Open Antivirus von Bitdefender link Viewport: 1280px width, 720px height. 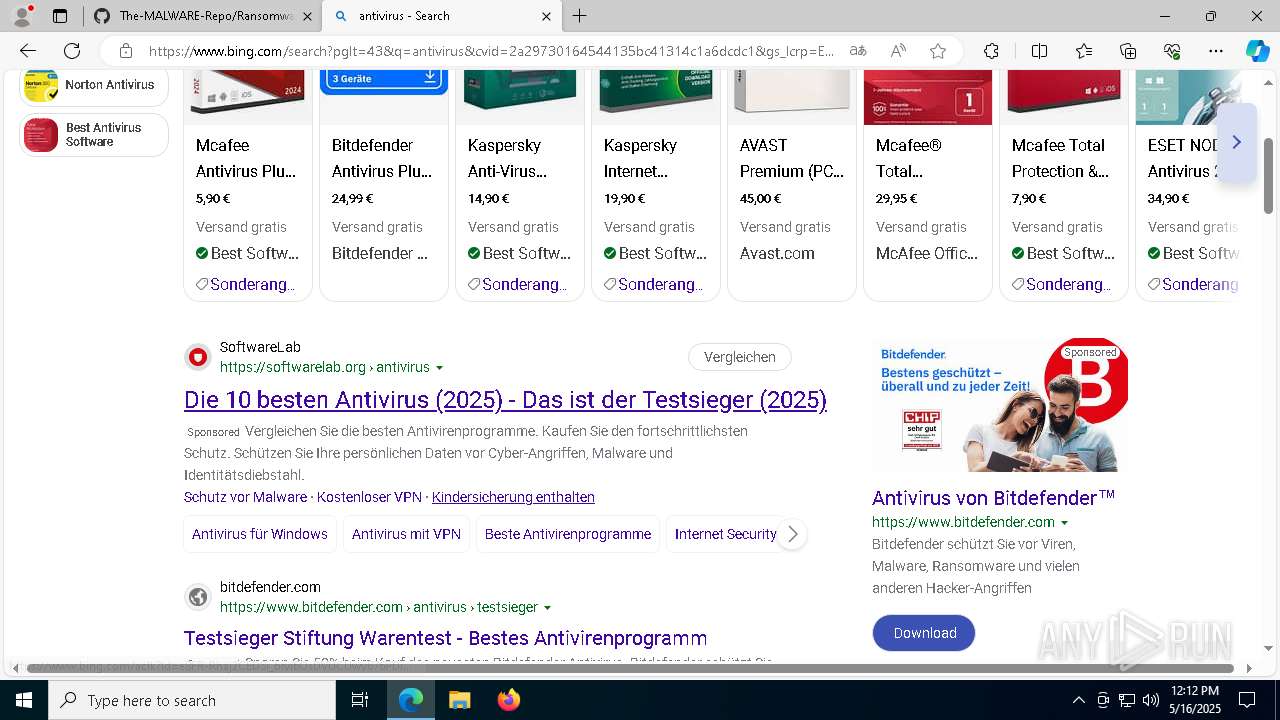[x=993, y=498]
